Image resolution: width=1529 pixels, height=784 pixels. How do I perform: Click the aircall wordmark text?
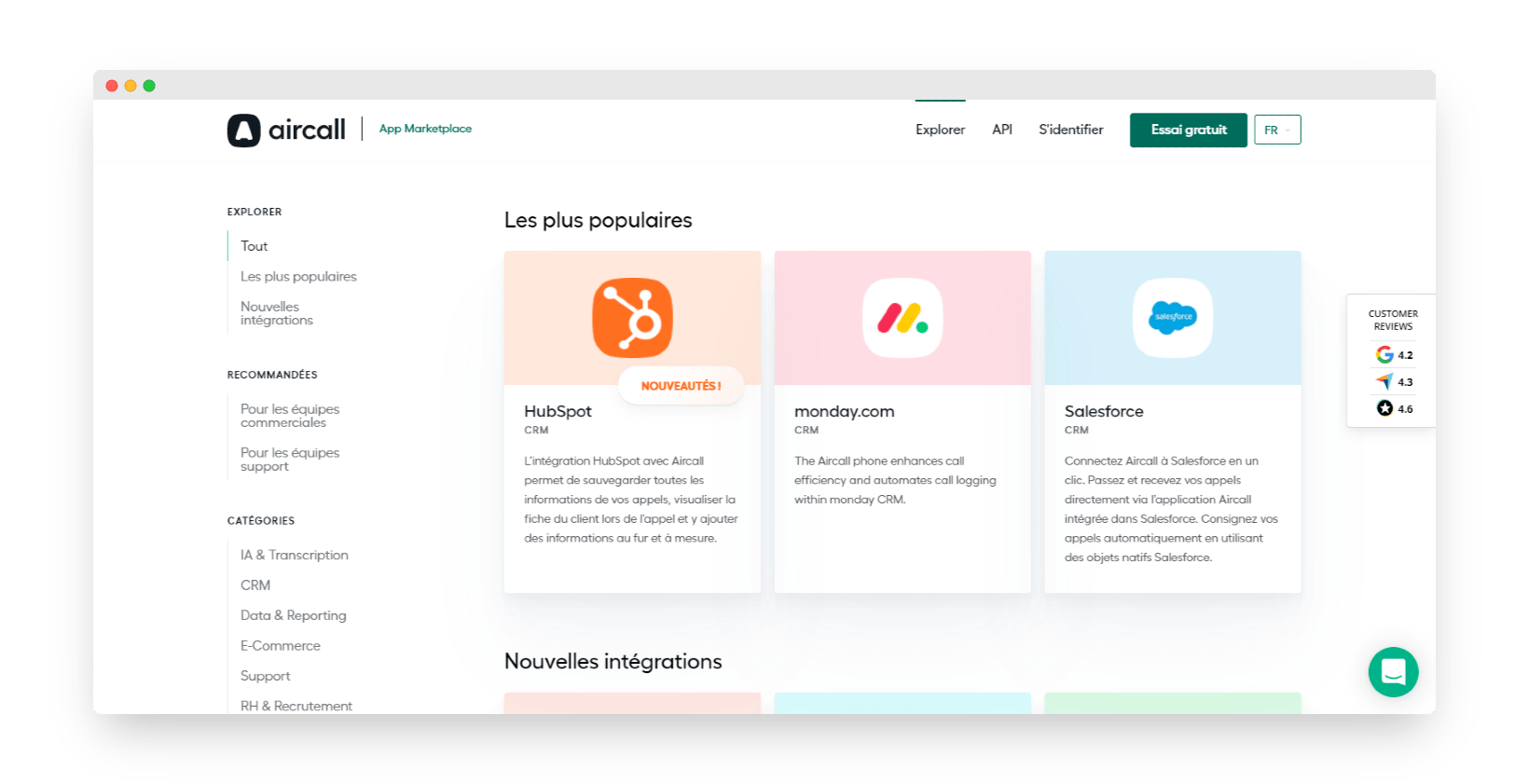click(307, 130)
